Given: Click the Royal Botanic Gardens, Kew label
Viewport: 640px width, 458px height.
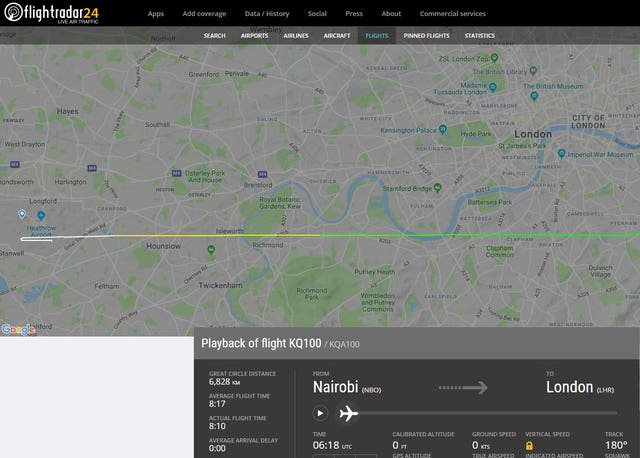Looking at the screenshot, I should pos(280,203).
